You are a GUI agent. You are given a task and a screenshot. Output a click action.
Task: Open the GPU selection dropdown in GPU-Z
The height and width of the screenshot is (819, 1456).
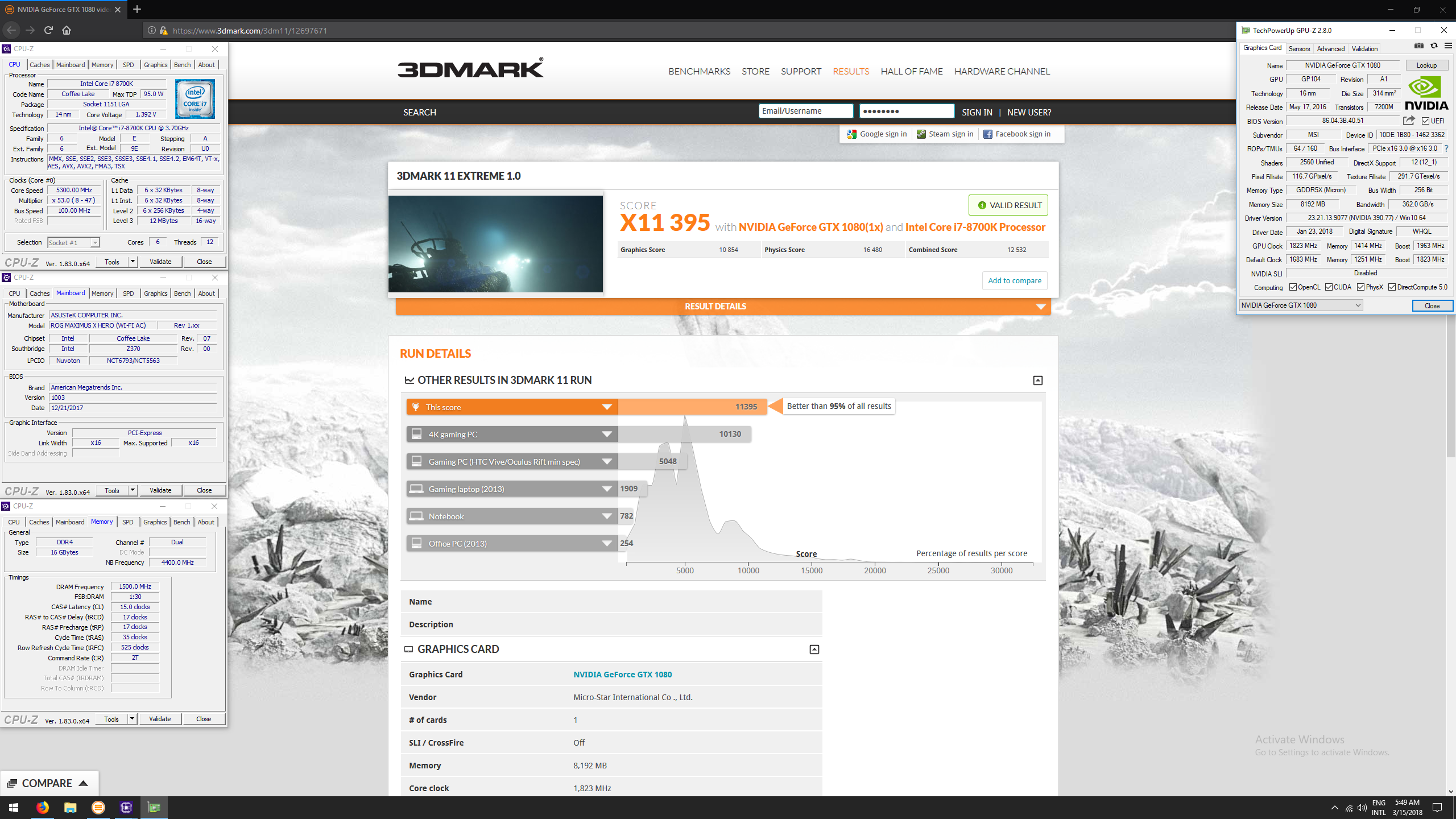click(x=1301, y=305)
